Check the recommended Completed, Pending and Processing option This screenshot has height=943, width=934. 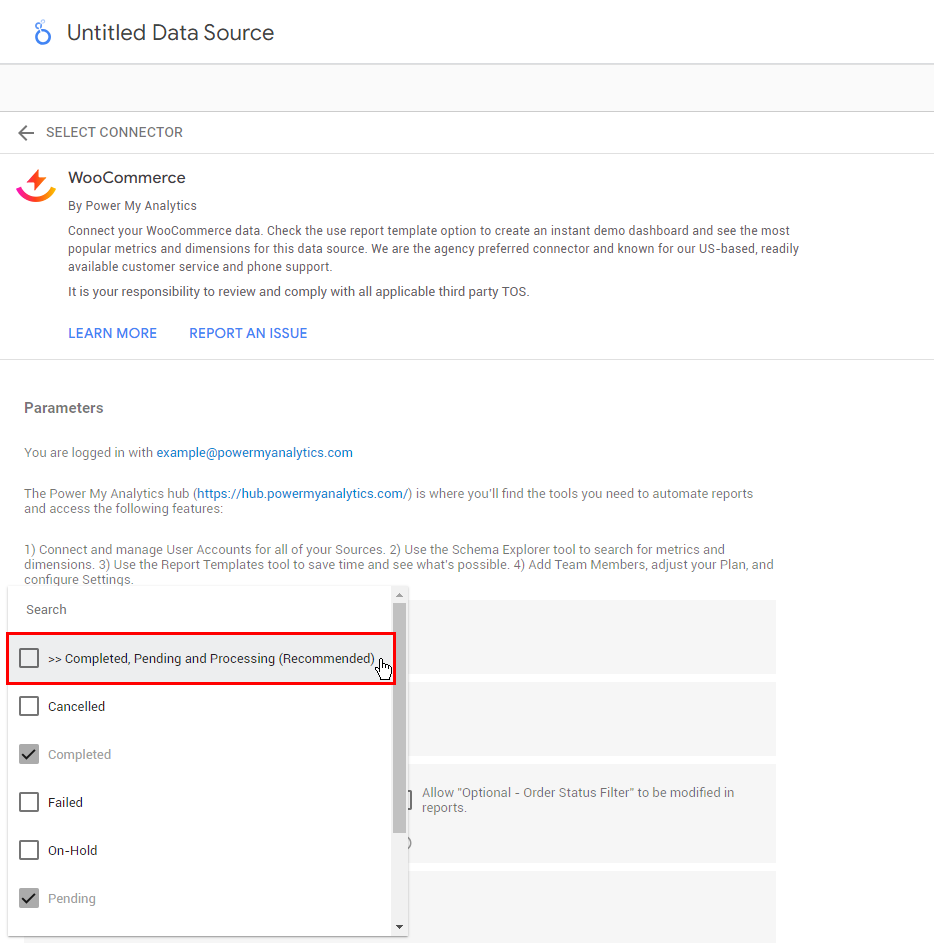pyautogui.click(x=29, y=658)
